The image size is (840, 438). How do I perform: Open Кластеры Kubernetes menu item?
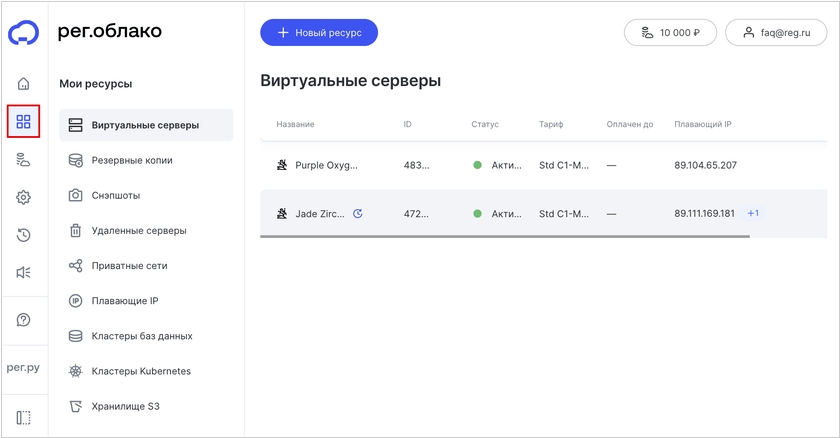tap(141, 371)
